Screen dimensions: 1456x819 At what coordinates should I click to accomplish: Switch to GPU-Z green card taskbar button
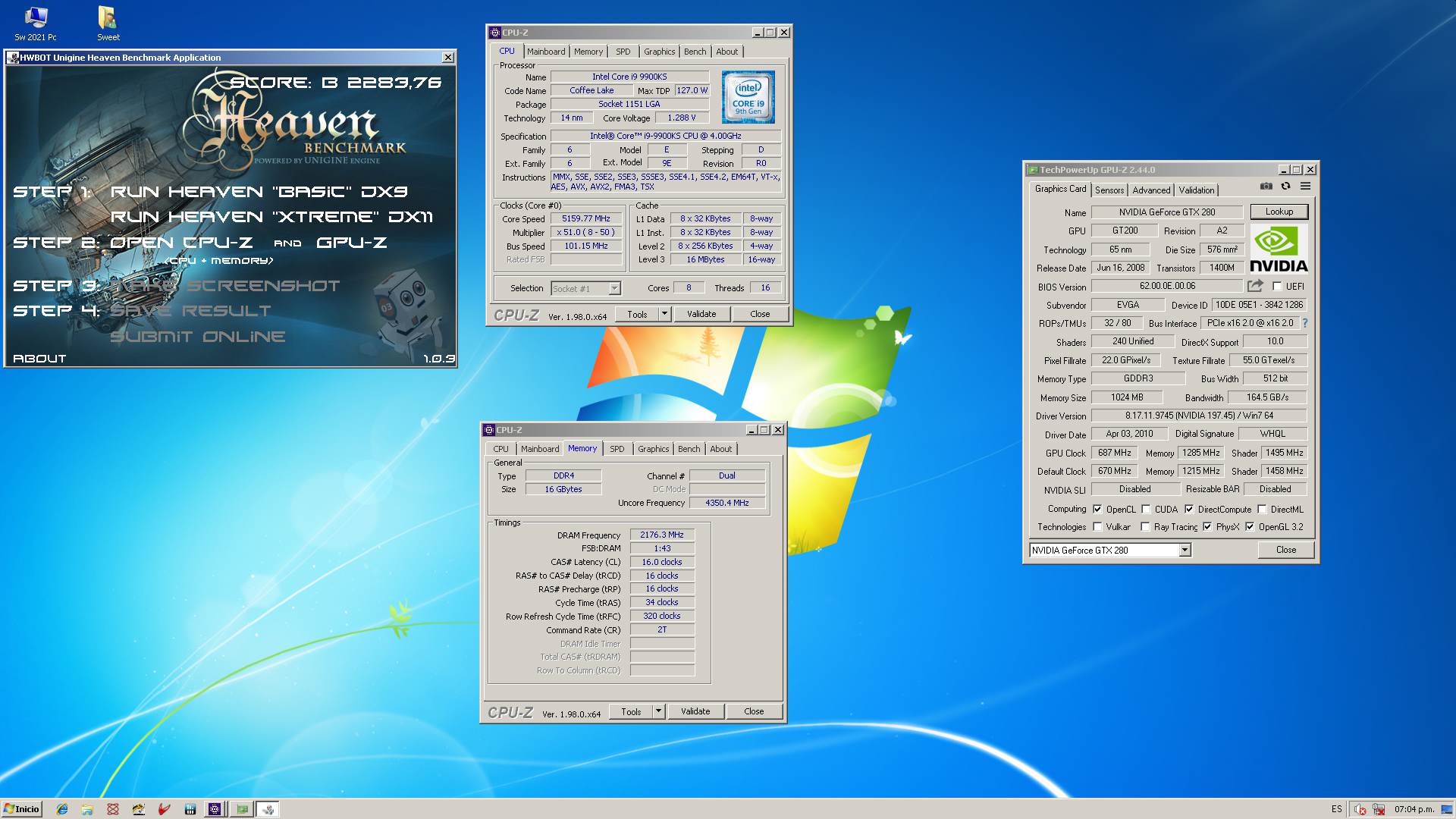(x=242, y=809)
